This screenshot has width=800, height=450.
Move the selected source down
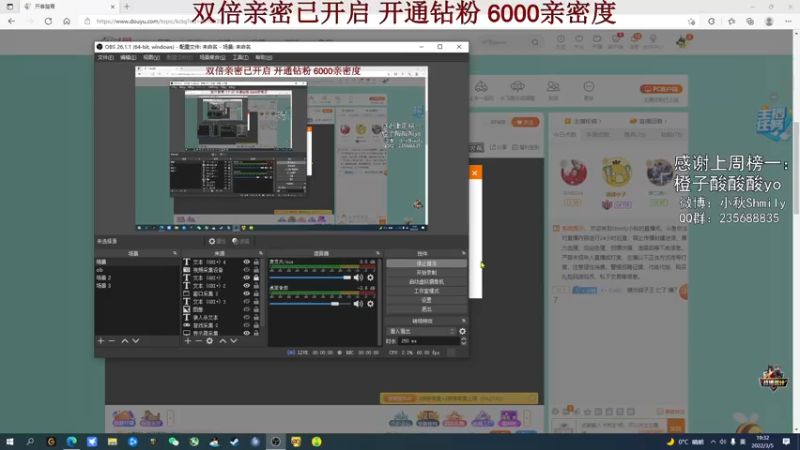[x=234, y=341]
